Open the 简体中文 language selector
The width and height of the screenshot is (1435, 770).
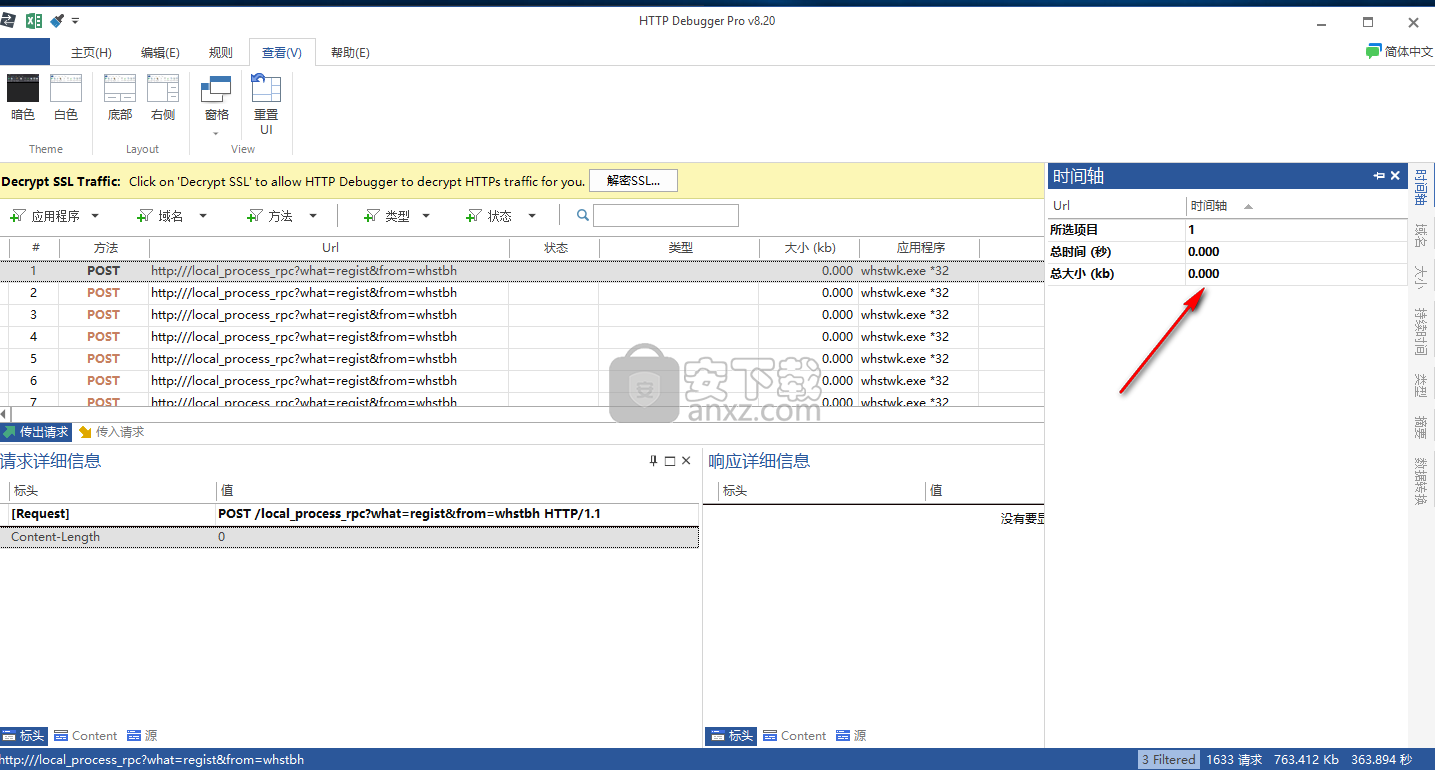(x=1399, y=51)
